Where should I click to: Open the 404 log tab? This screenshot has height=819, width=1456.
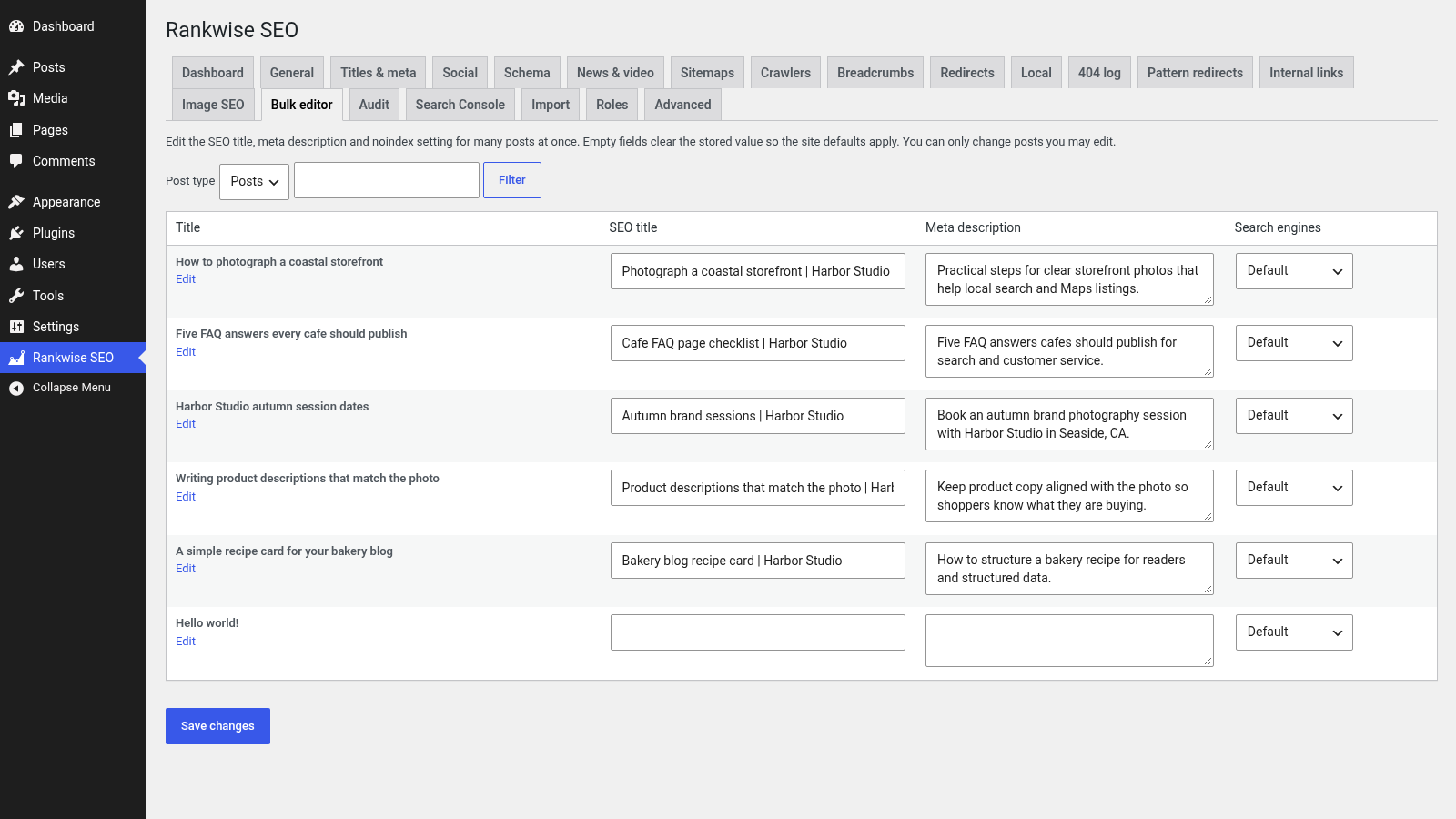coord(1099,73)
